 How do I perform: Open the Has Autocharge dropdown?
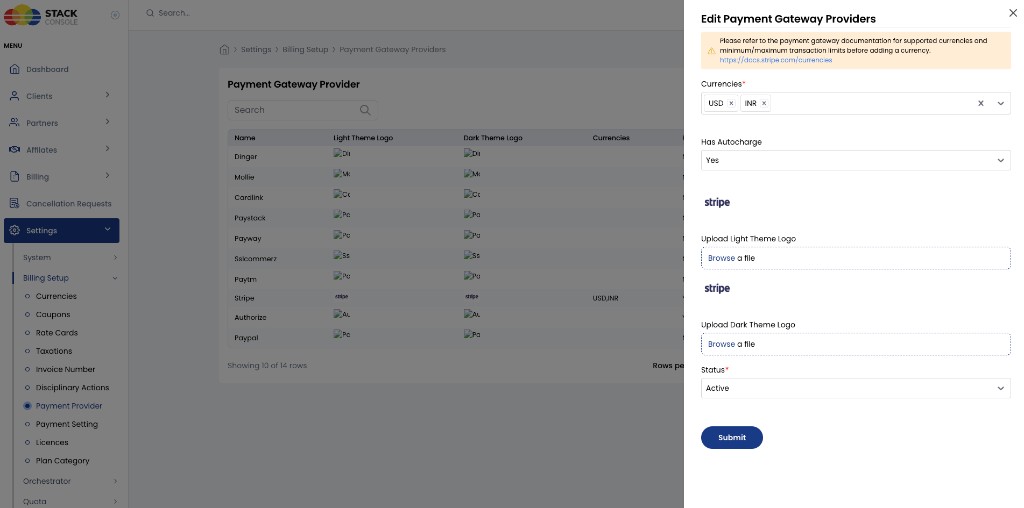(x=856, y=161)
